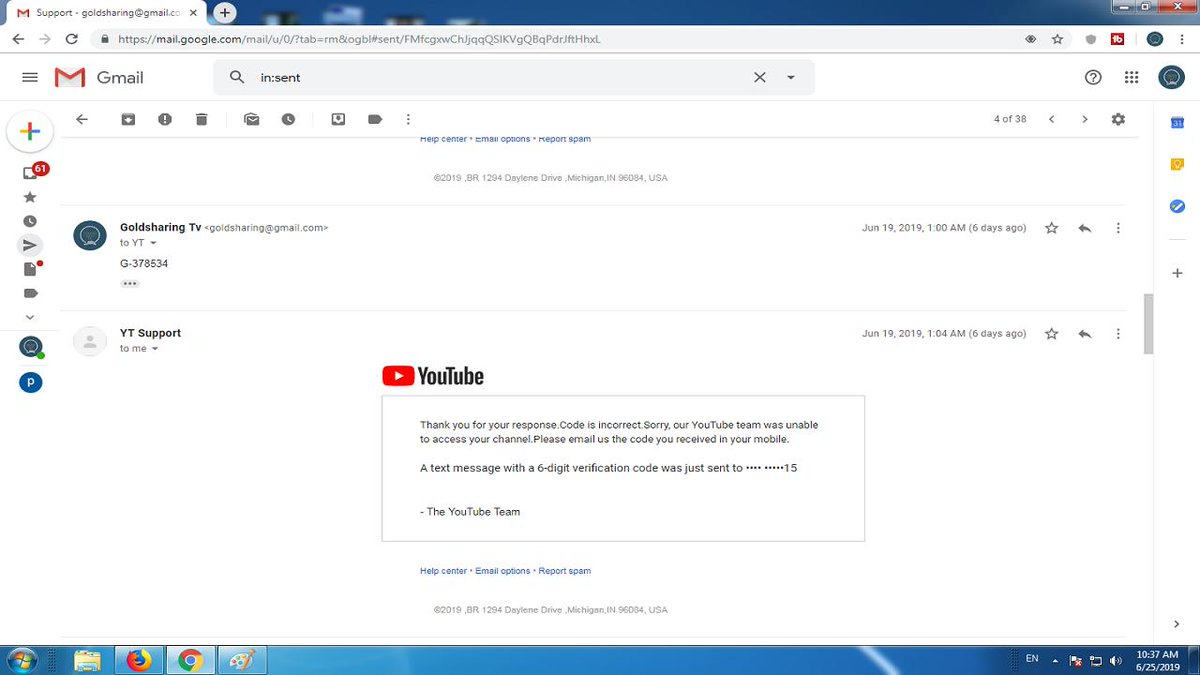The width and height of the screenshot is (1200, 675).
Task: Open a new browser tab
Action: [225, 13]
